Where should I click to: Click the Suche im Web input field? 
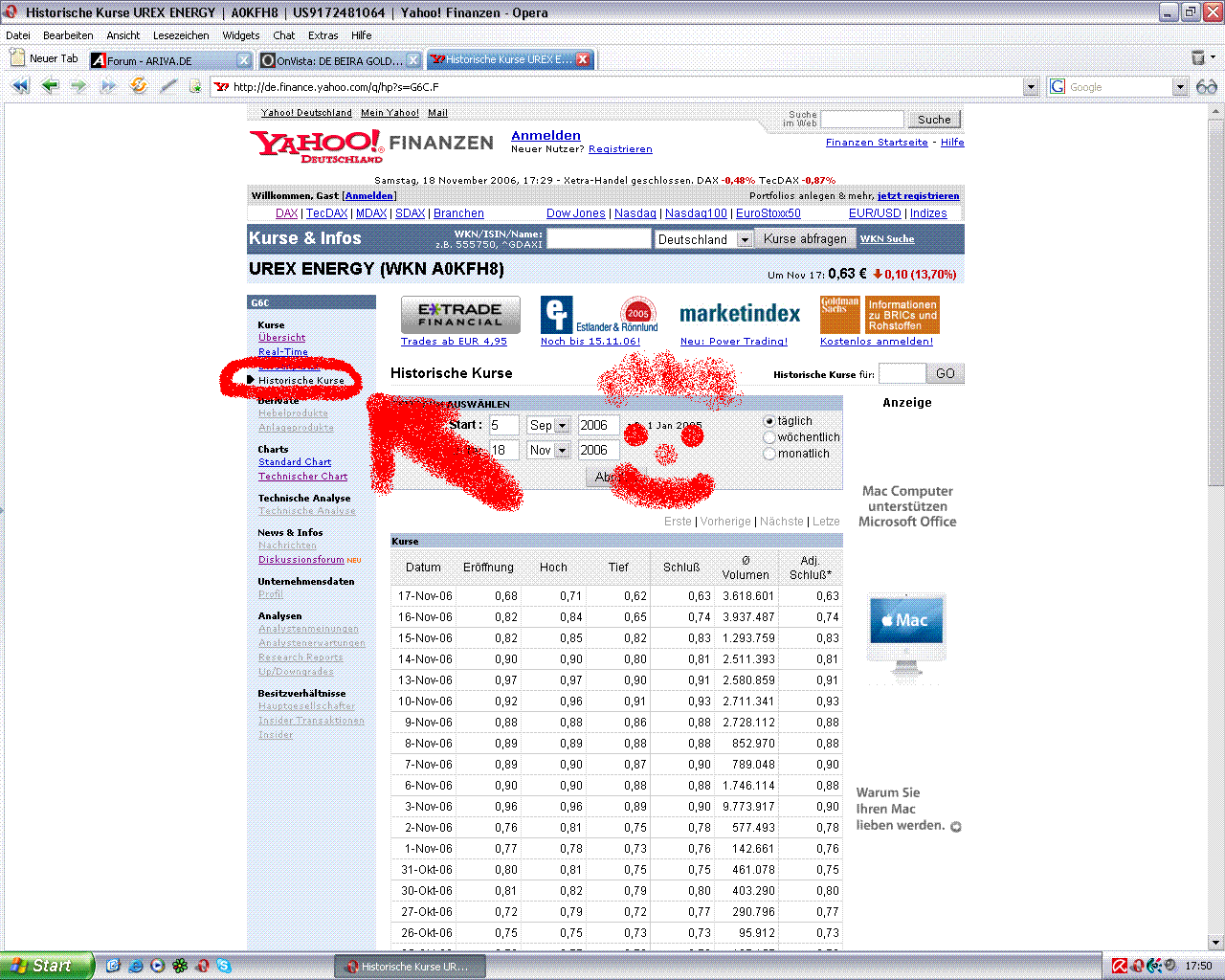click(862, 120)
